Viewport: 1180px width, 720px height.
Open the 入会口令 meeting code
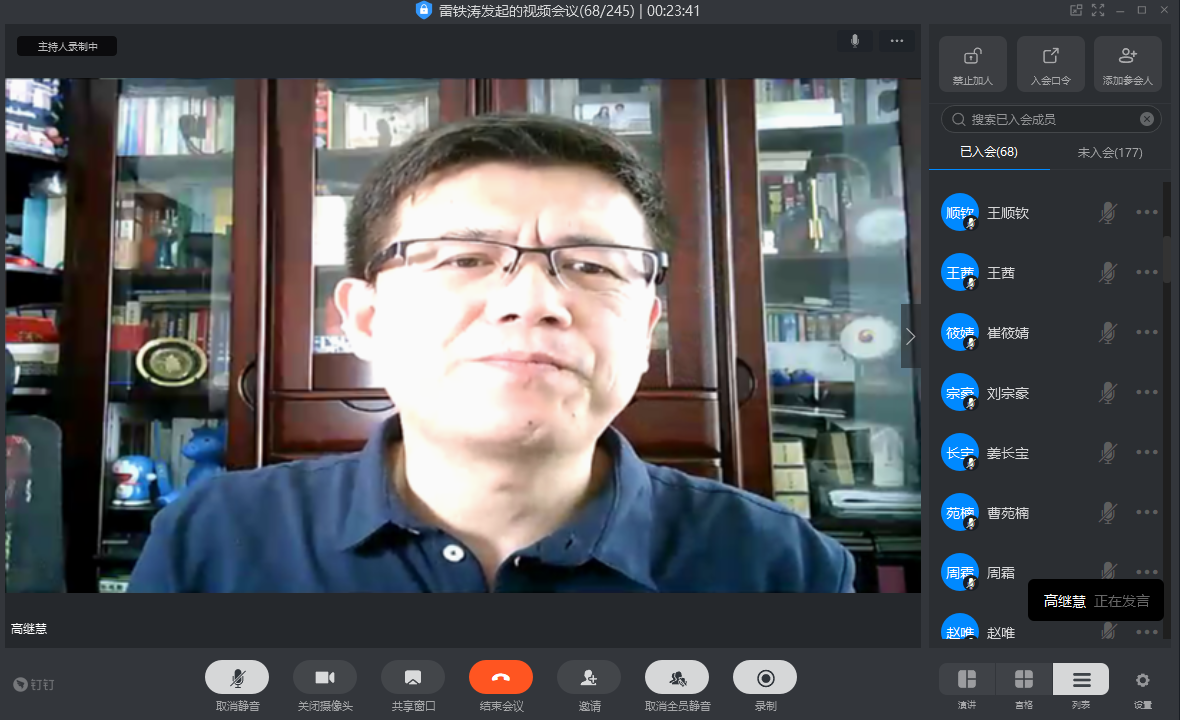(1050, 57)
